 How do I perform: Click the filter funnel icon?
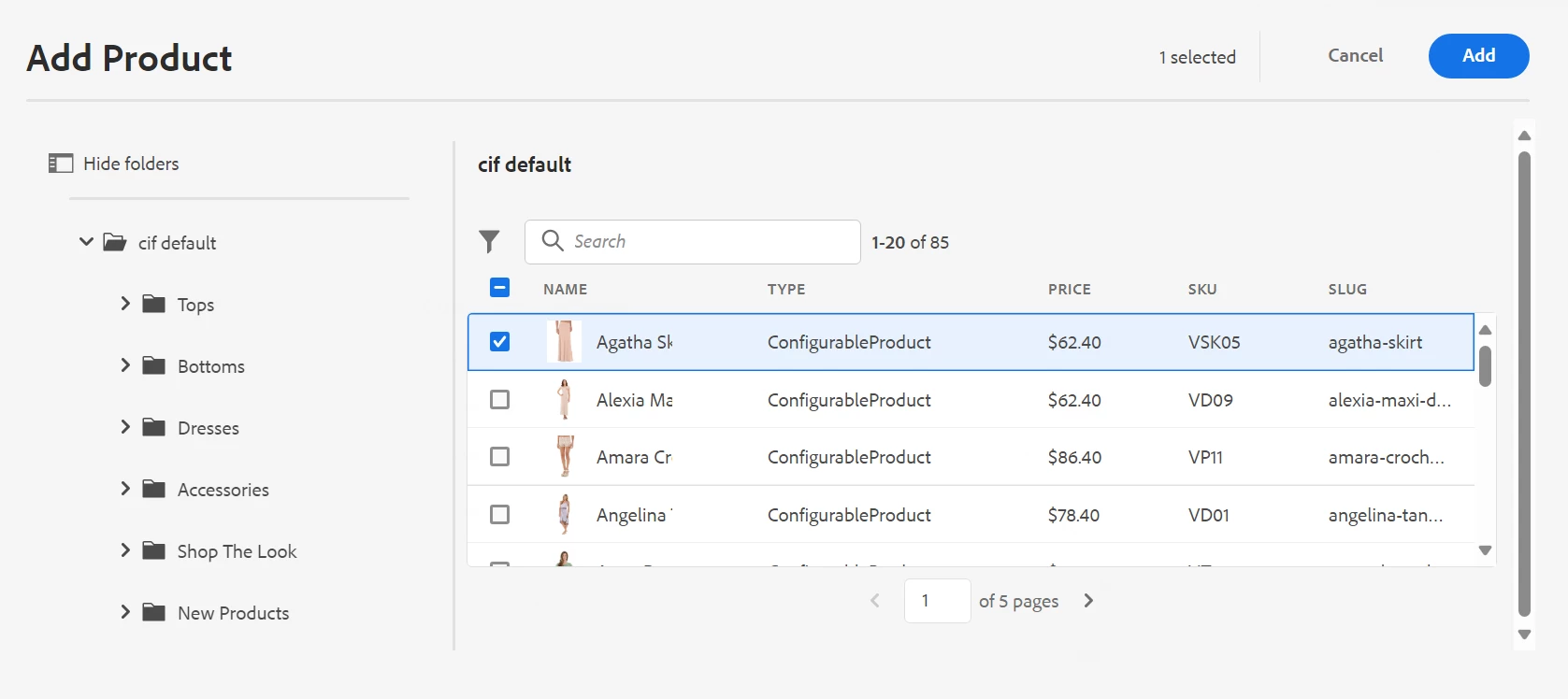point(489,242)
